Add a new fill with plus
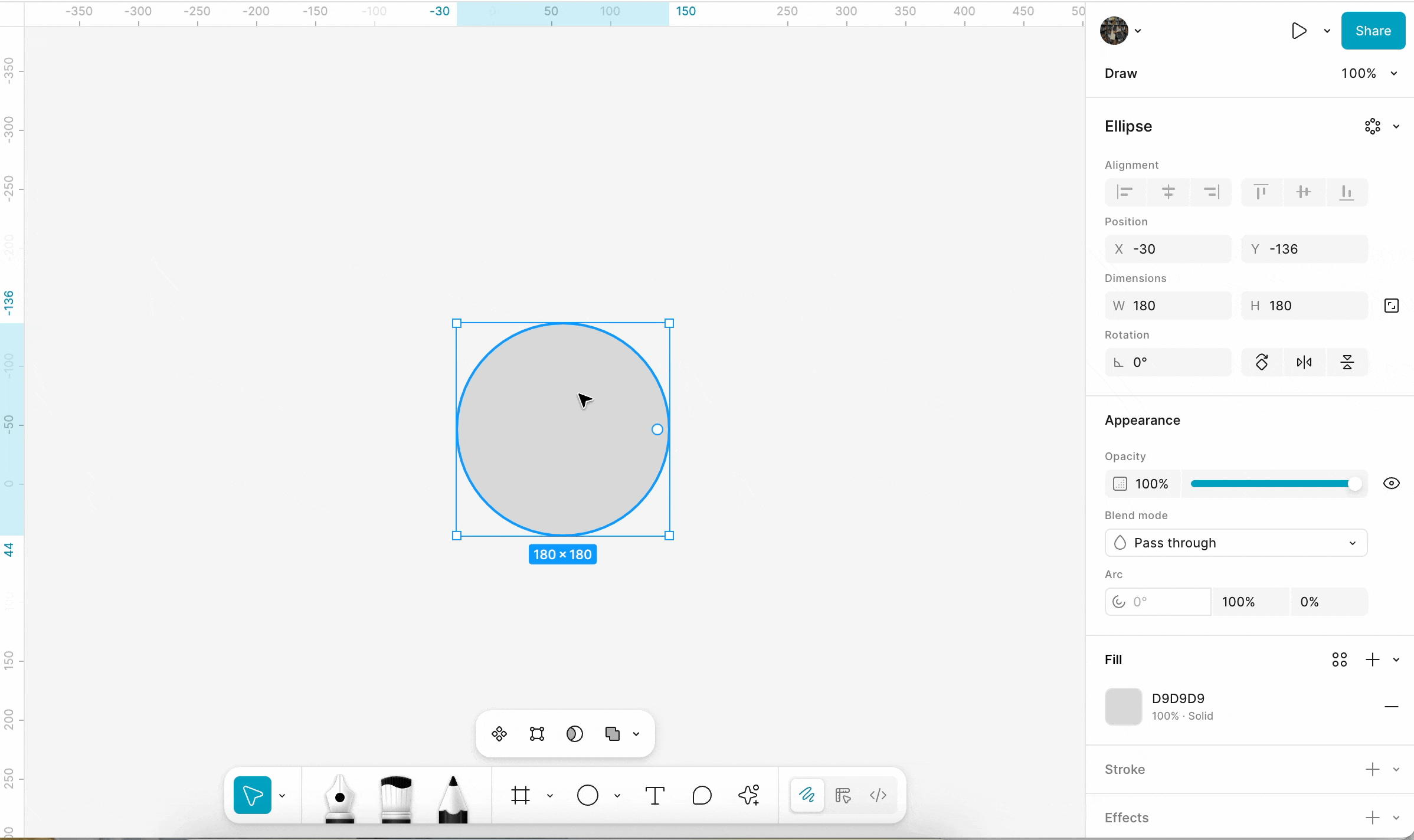Image resolution: width=1414 pixels, height=840 pixels. (x=1373, y=659)
